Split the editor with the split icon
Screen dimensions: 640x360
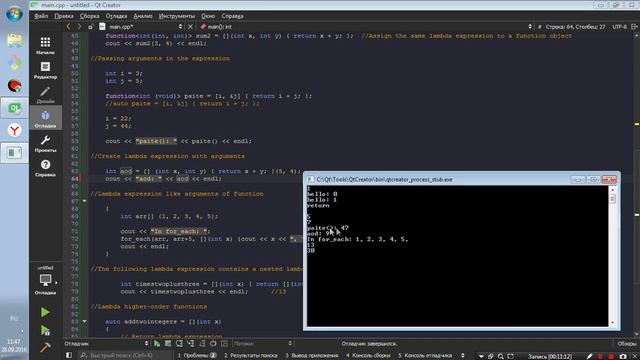pyautogui.click(x=634, y=27)
